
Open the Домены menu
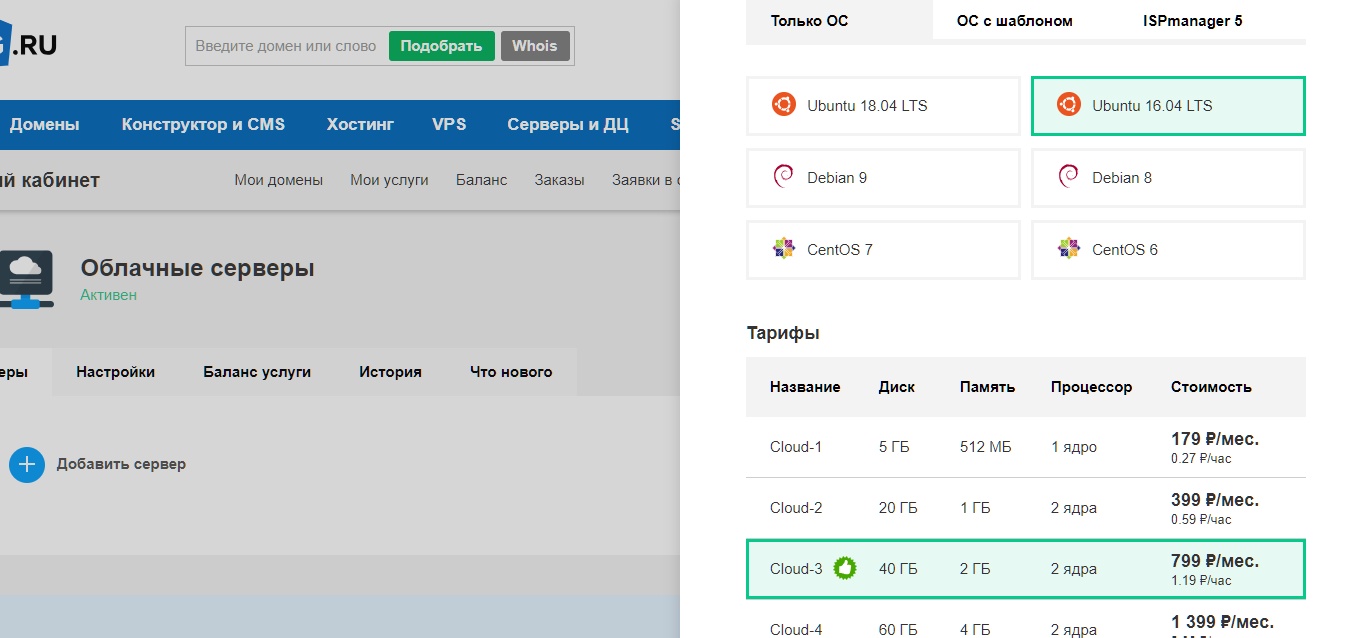44,124
